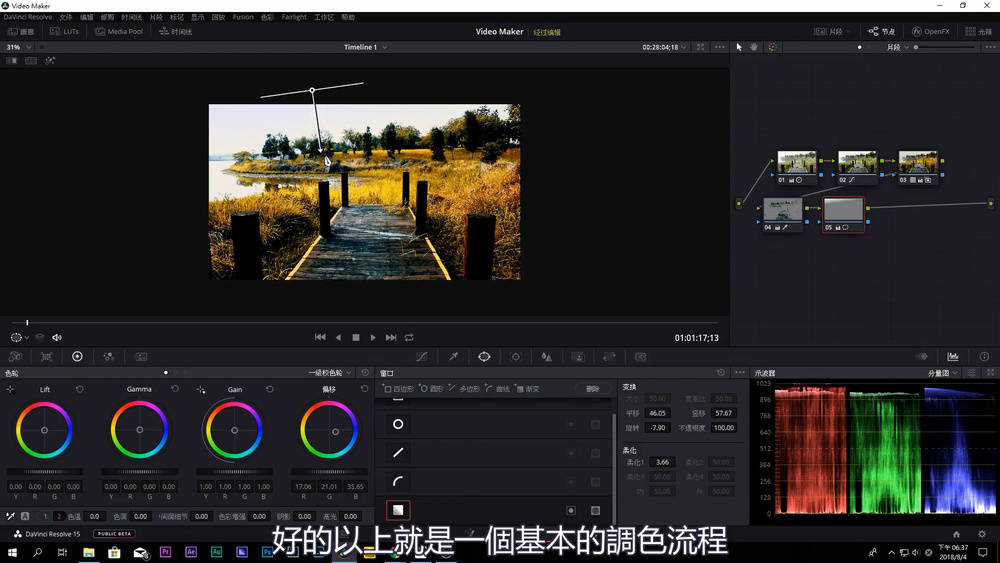
Task: Select the gradient window shape
Action: [398, 510]
